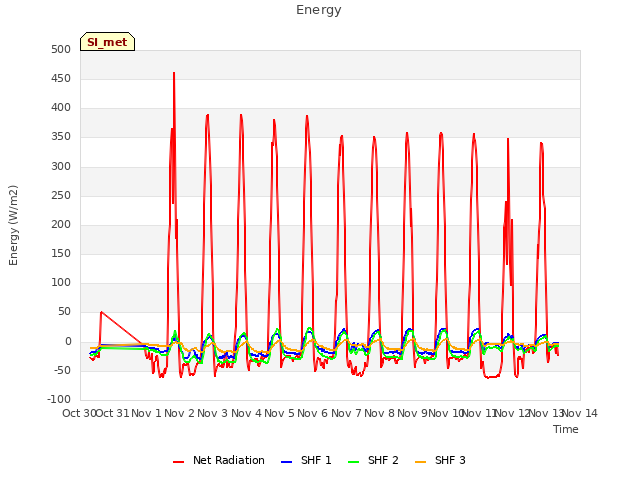Click the Time x-axis label
This screenshot has width=640, height=480.
[566, 429]
